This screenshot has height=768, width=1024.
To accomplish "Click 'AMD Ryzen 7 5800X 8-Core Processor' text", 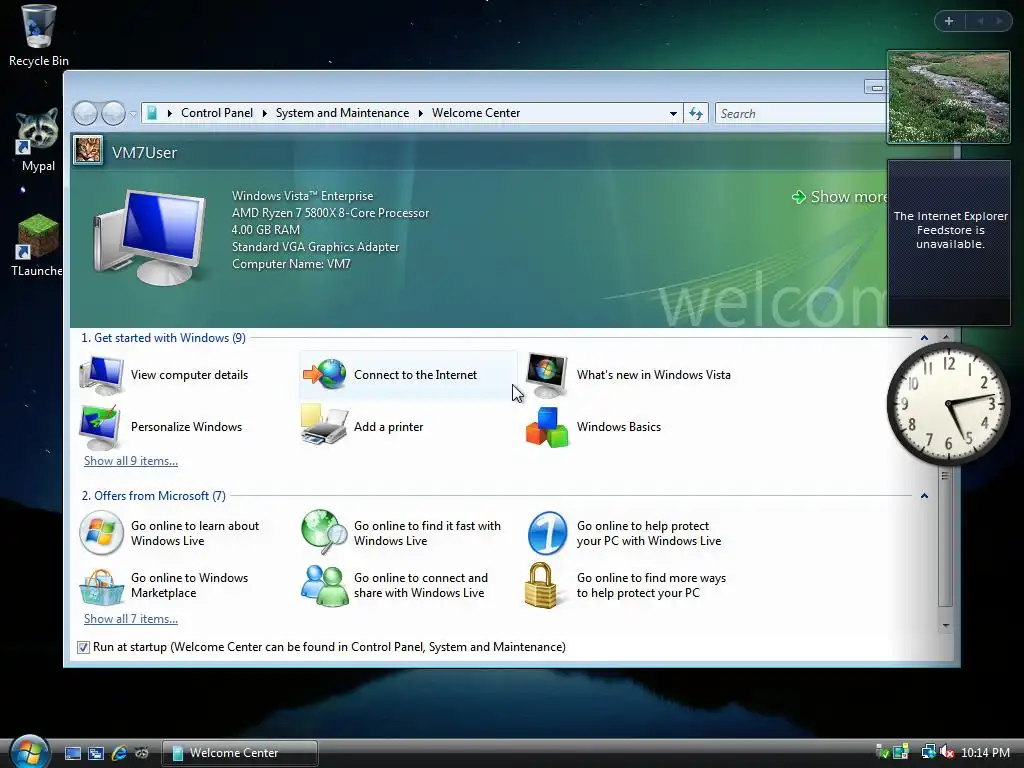I will pos(330,213).
